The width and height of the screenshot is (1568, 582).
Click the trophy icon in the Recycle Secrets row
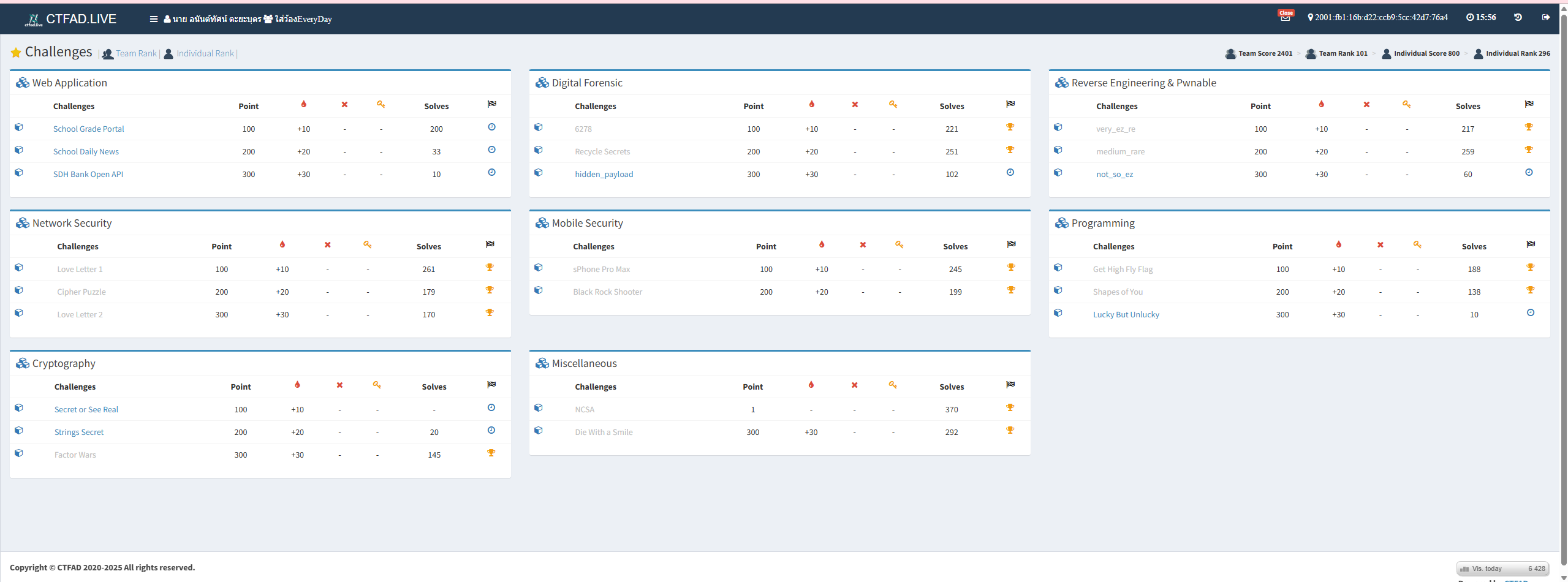pyautogui.click(x=1010, y=150)
